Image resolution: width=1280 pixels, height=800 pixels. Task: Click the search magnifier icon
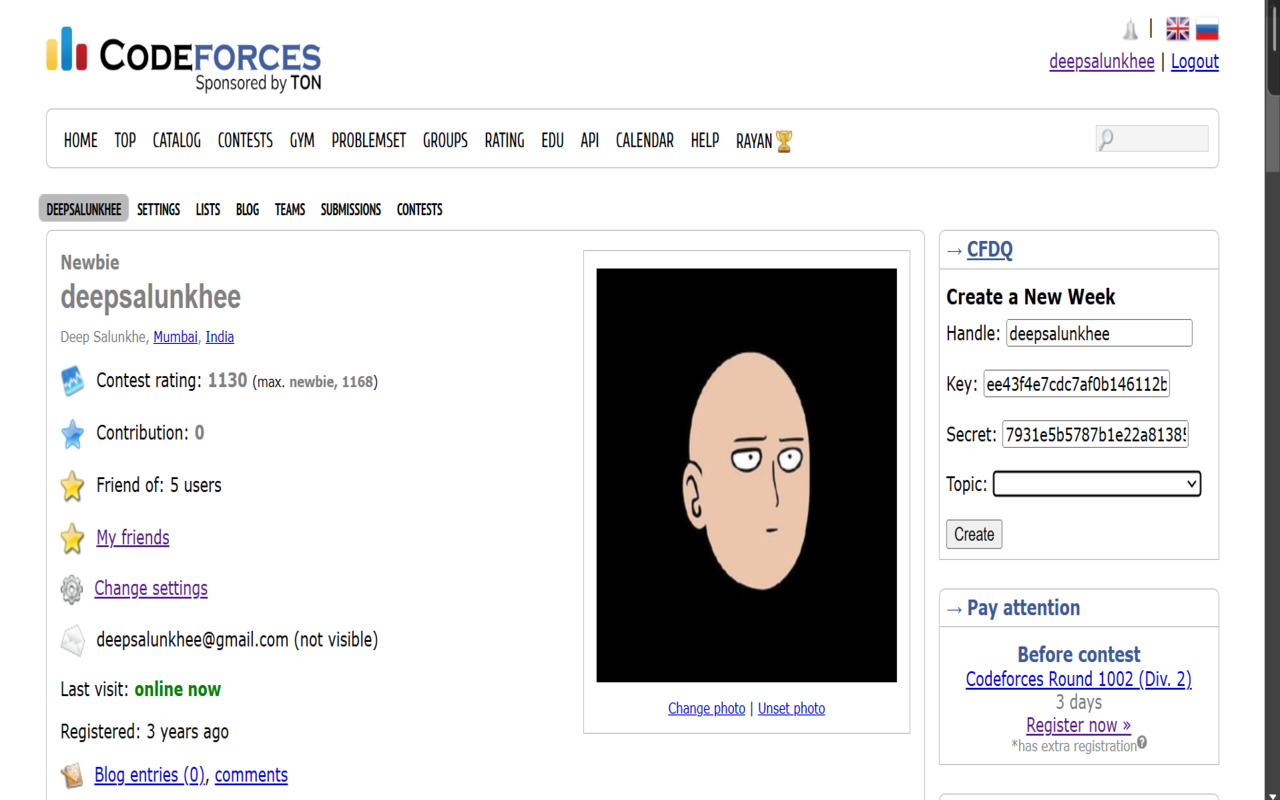[x=1106, y=140]
